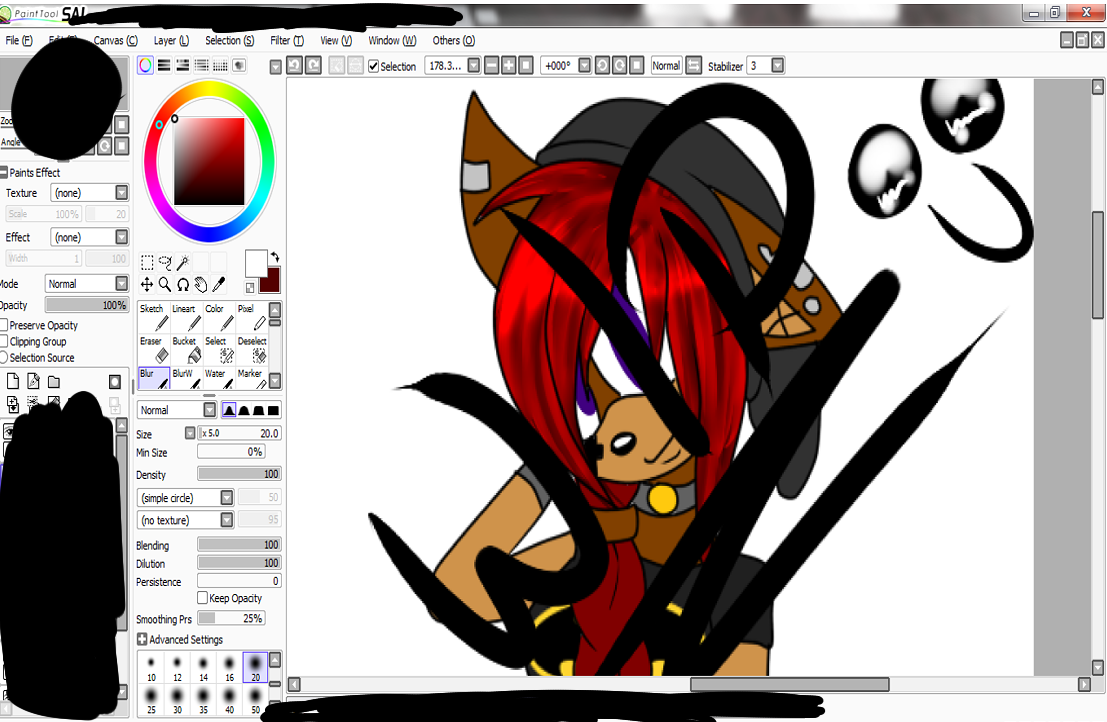
Task: Open the Filter menu
Action: coord(287,41)
